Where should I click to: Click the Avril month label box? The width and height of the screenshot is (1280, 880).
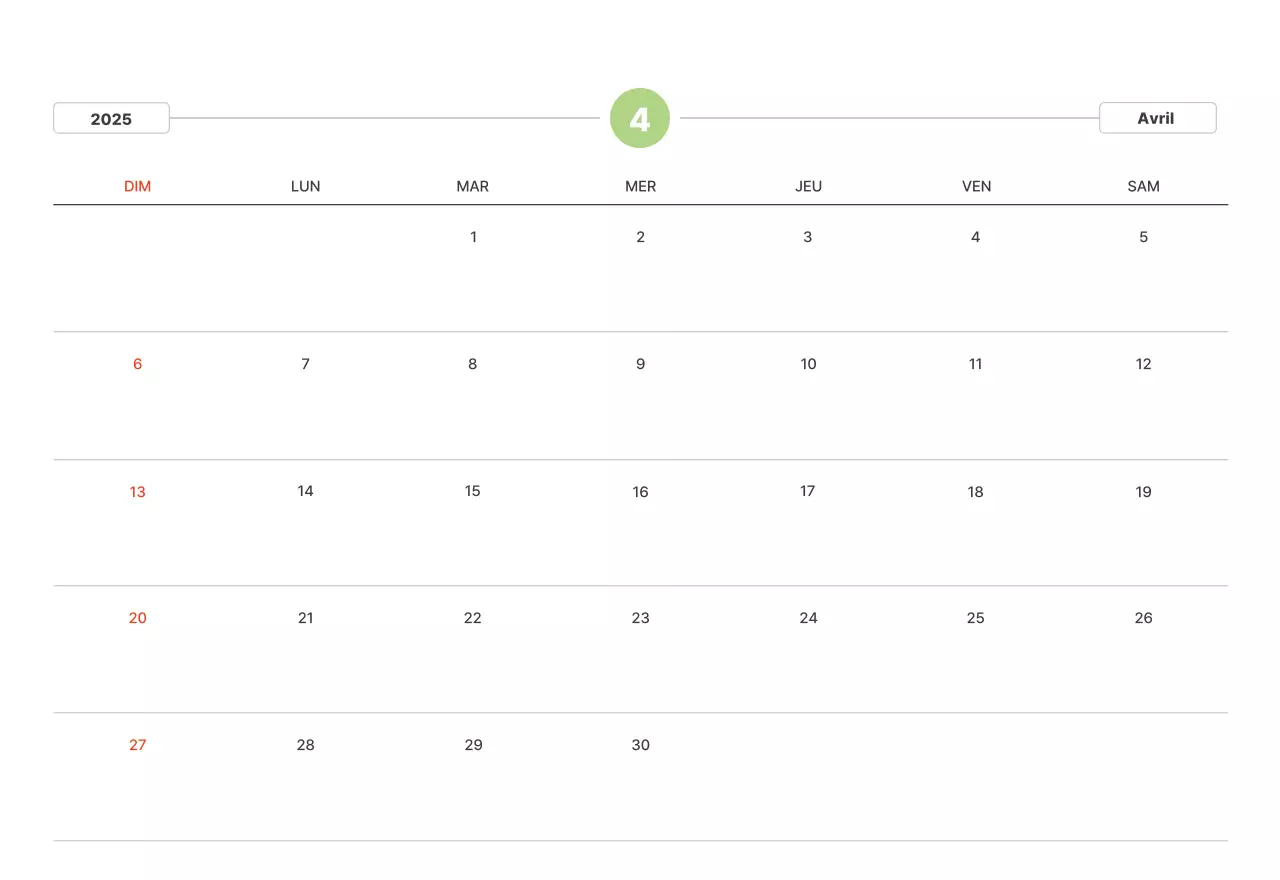[1157, 118]
